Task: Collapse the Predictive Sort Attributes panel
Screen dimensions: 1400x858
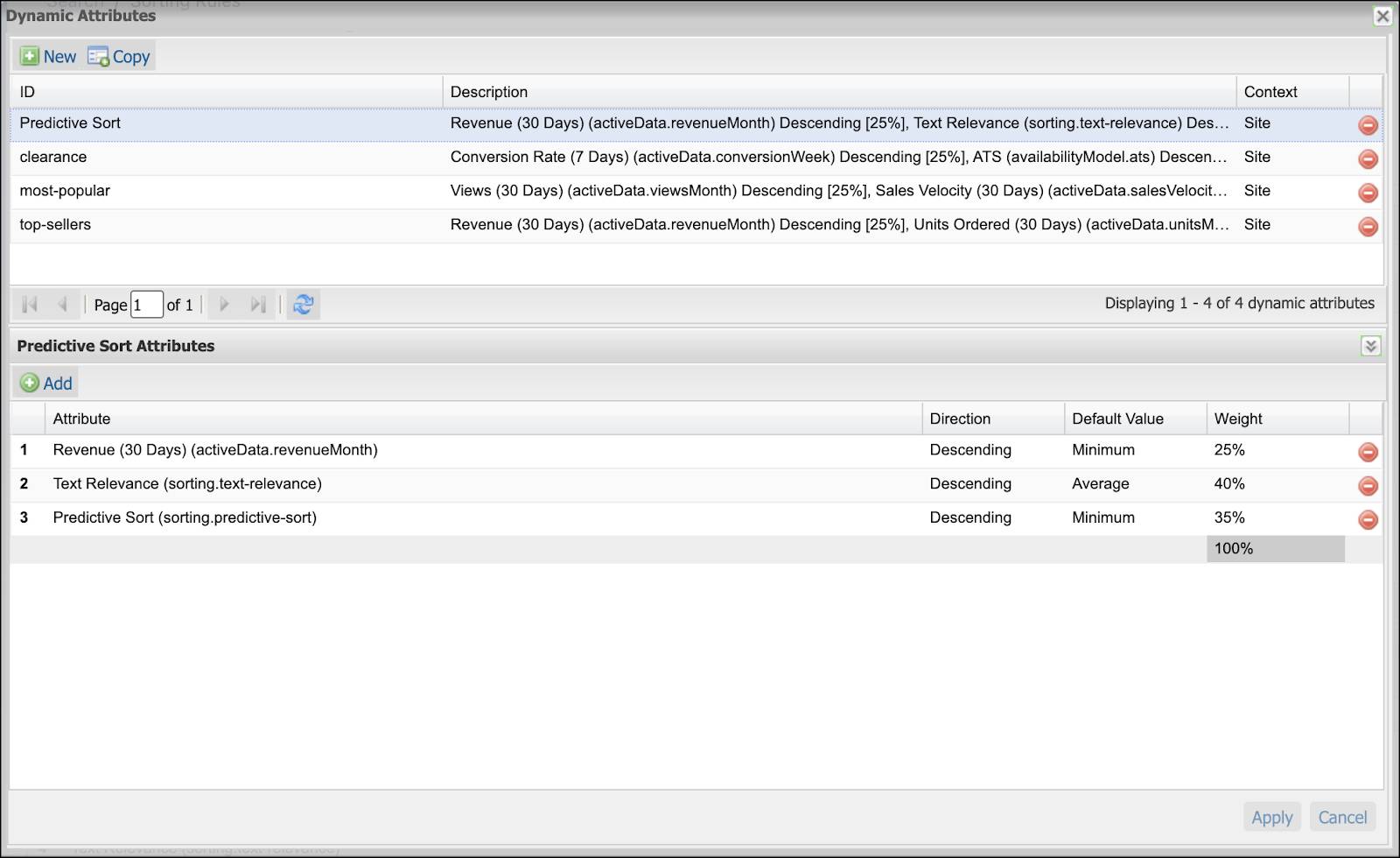Action: (1372, 346)
